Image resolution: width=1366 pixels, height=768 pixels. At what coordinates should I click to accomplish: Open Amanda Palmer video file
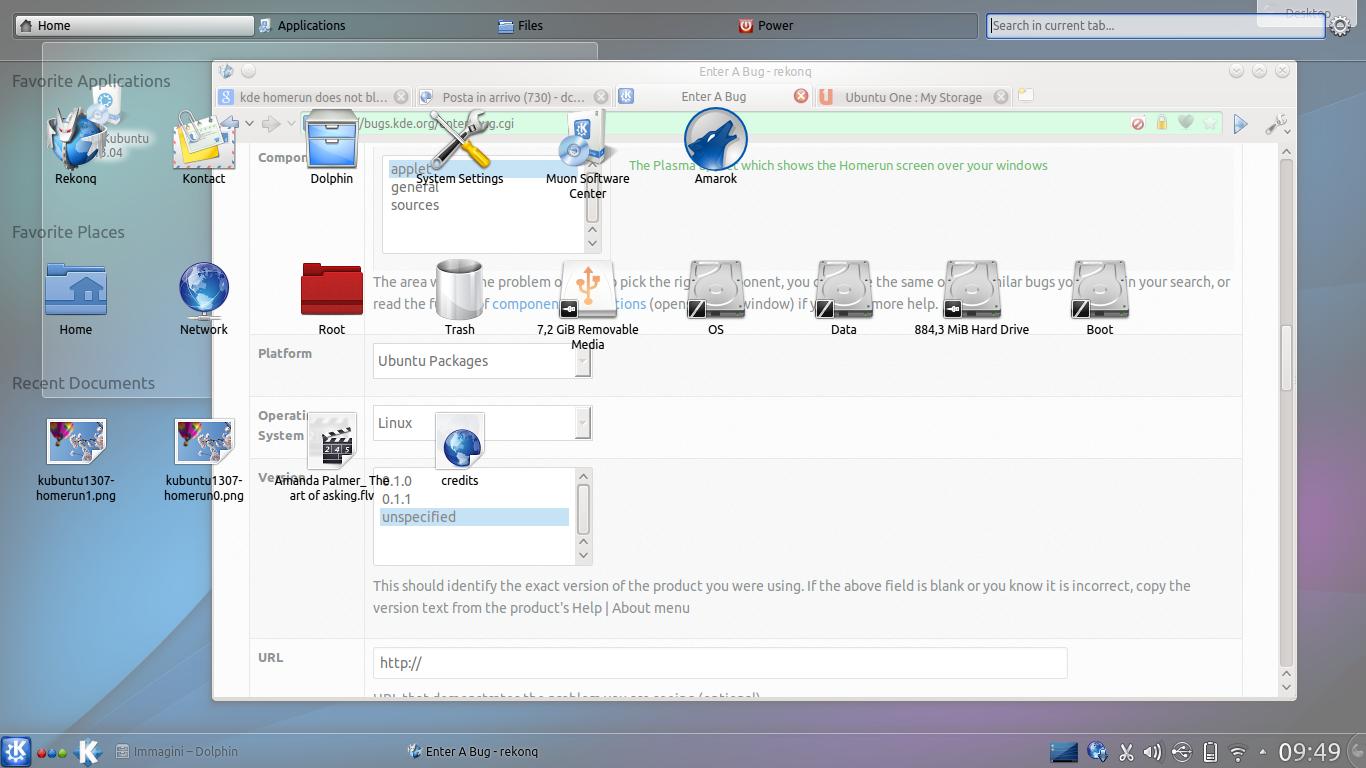point(331,456)
